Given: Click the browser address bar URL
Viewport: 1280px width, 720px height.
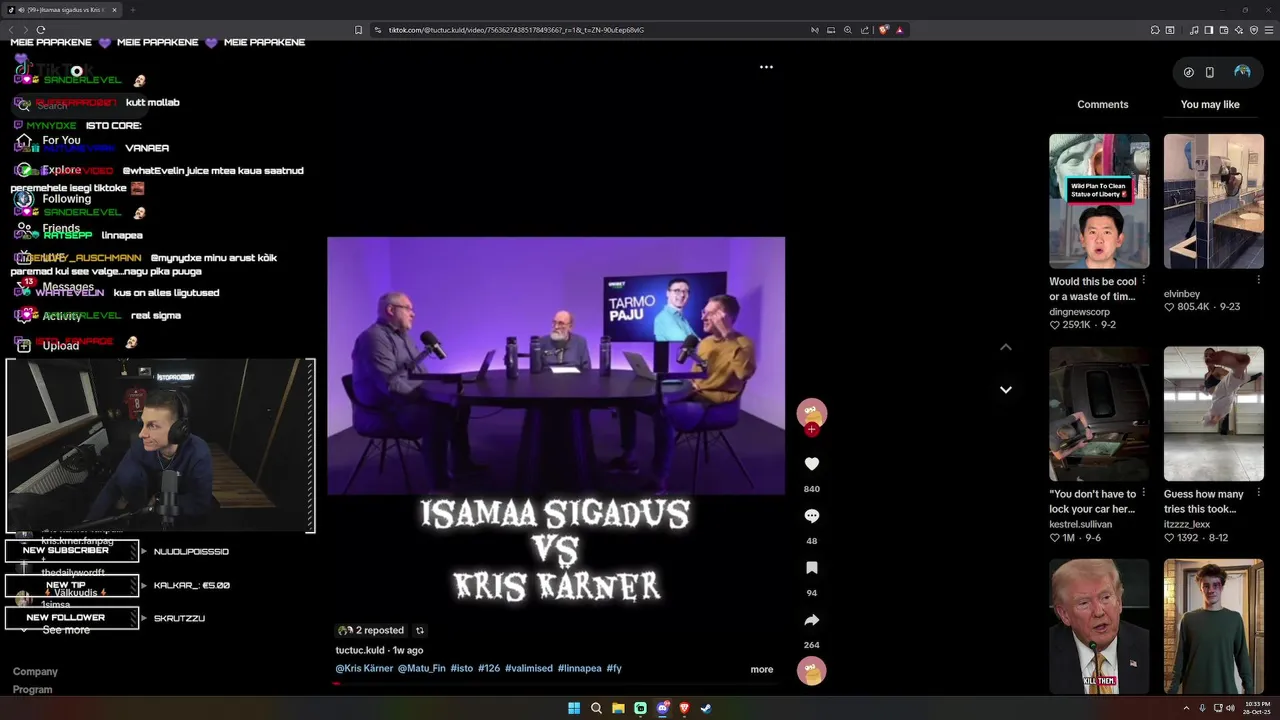Looking at the screenshot, I should 516,30.
